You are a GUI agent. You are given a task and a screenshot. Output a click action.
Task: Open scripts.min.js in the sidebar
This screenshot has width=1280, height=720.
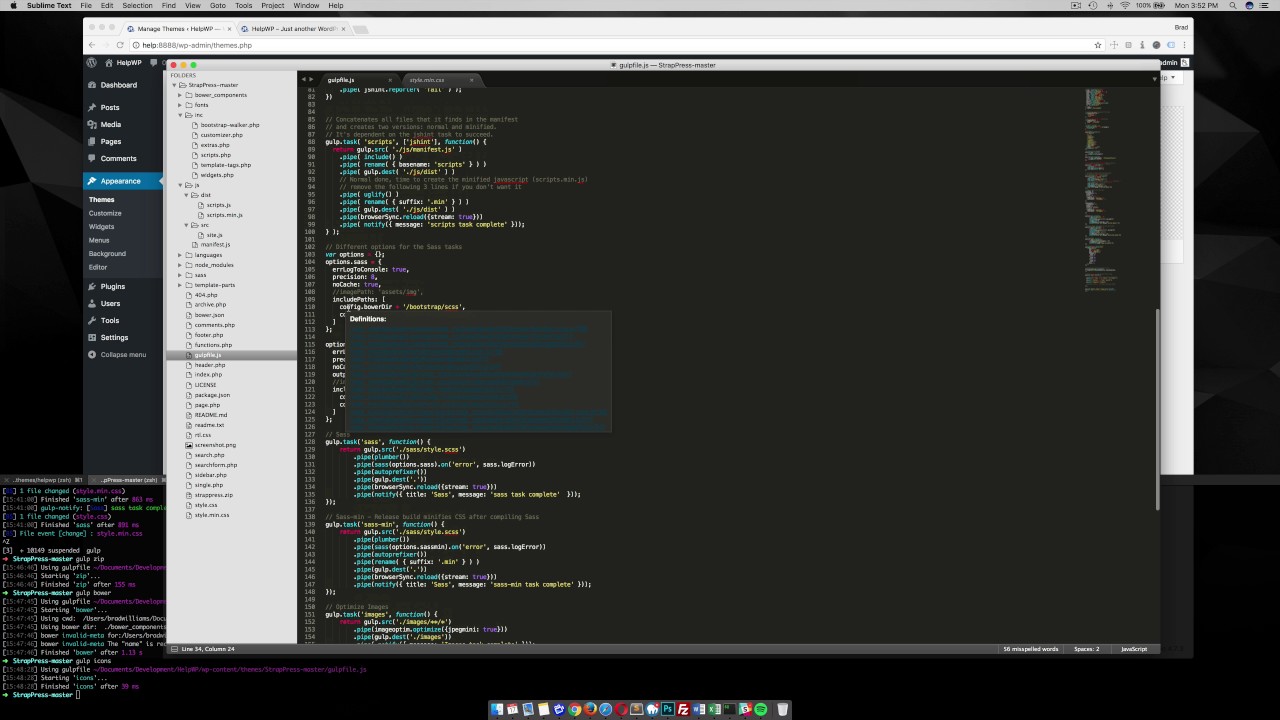pyautogui.click(x=224, y=215)
